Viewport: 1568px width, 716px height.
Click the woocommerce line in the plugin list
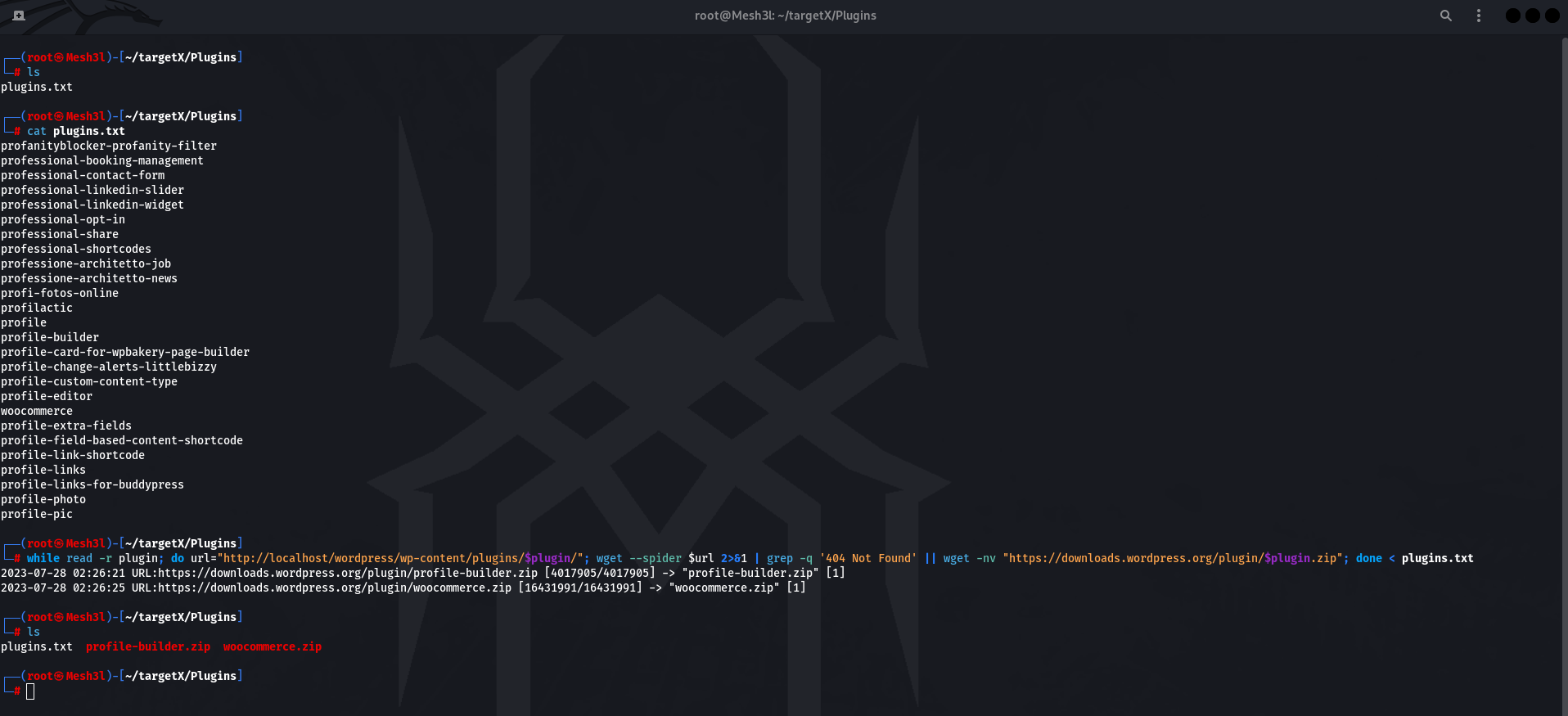37,411
